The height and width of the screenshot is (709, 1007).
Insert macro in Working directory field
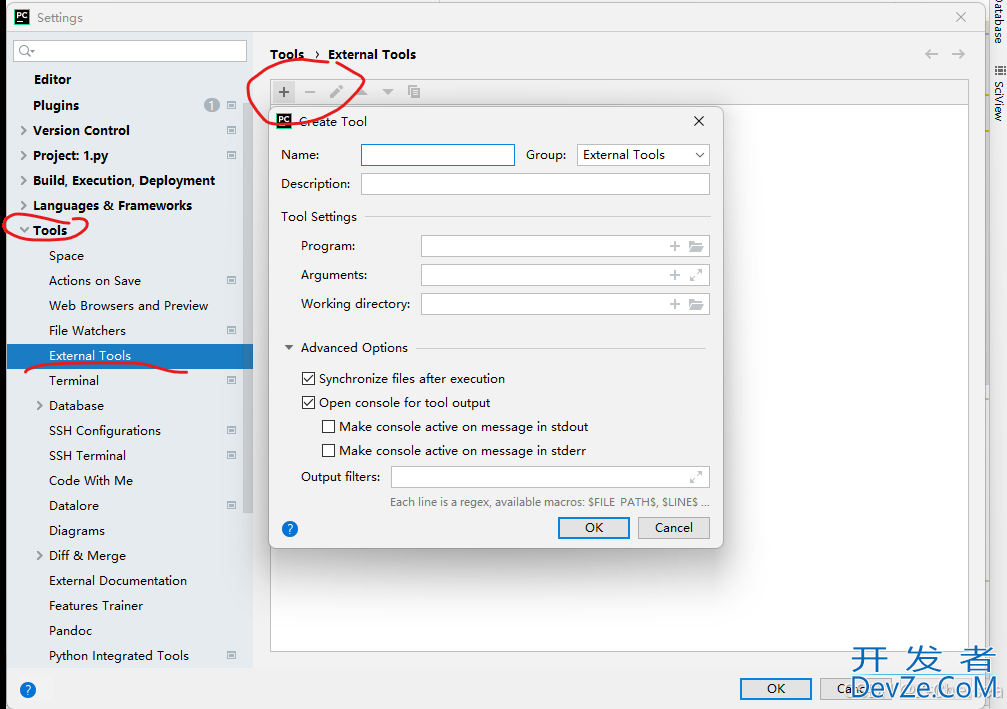click(x=674, y=304)
